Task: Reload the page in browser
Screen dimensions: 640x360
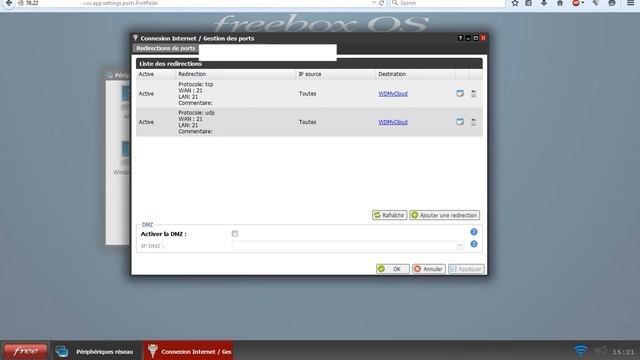Action: coord(382,3)
